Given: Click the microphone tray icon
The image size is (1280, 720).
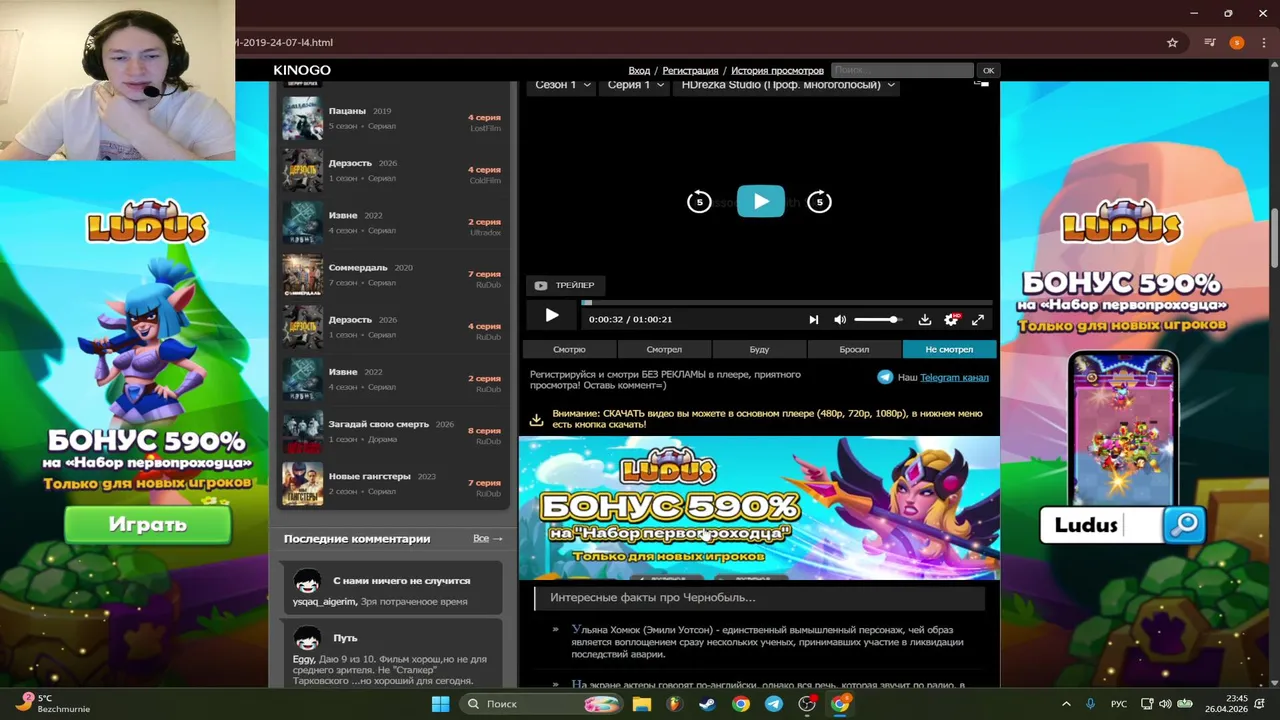Looking at the screenshot, I should tap(1090, 704).
